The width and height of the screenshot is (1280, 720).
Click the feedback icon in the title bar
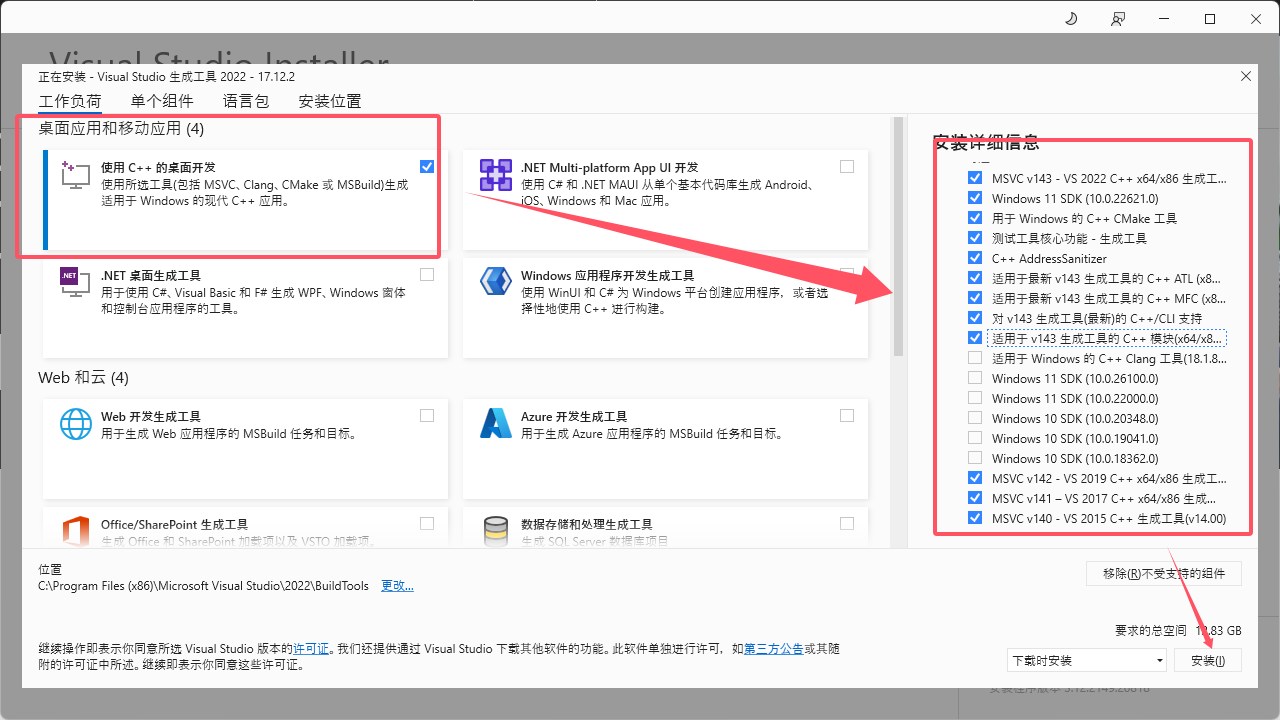[x=1118, y=19]
